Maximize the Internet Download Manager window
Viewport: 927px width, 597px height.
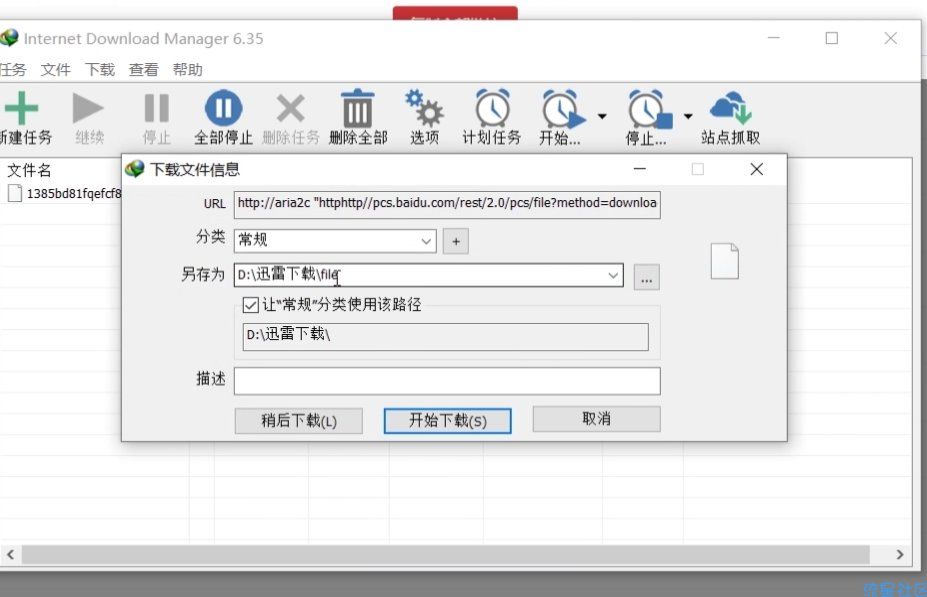[x=832, y=38]
